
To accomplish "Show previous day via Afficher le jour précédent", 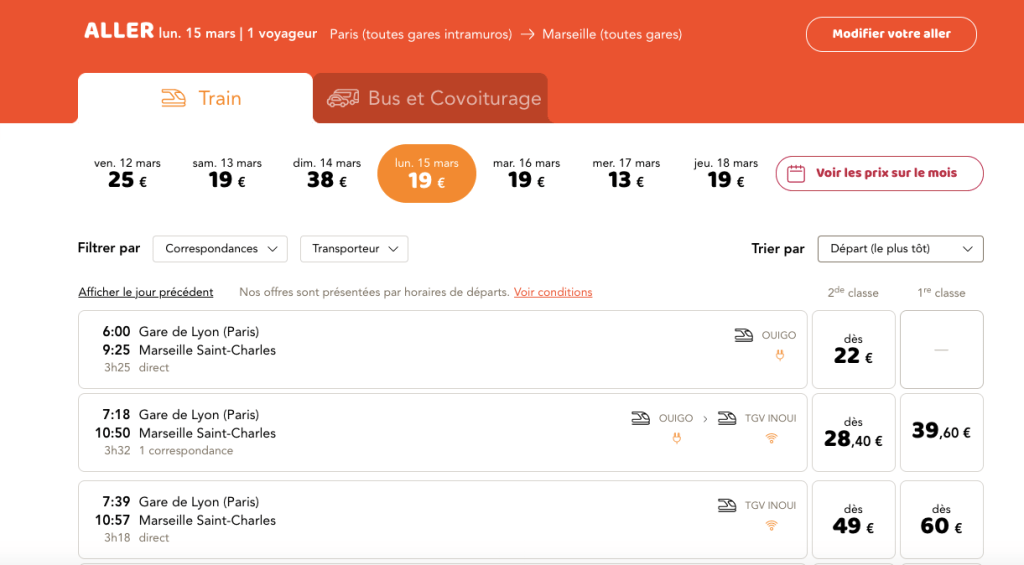I will pos(146,292).
